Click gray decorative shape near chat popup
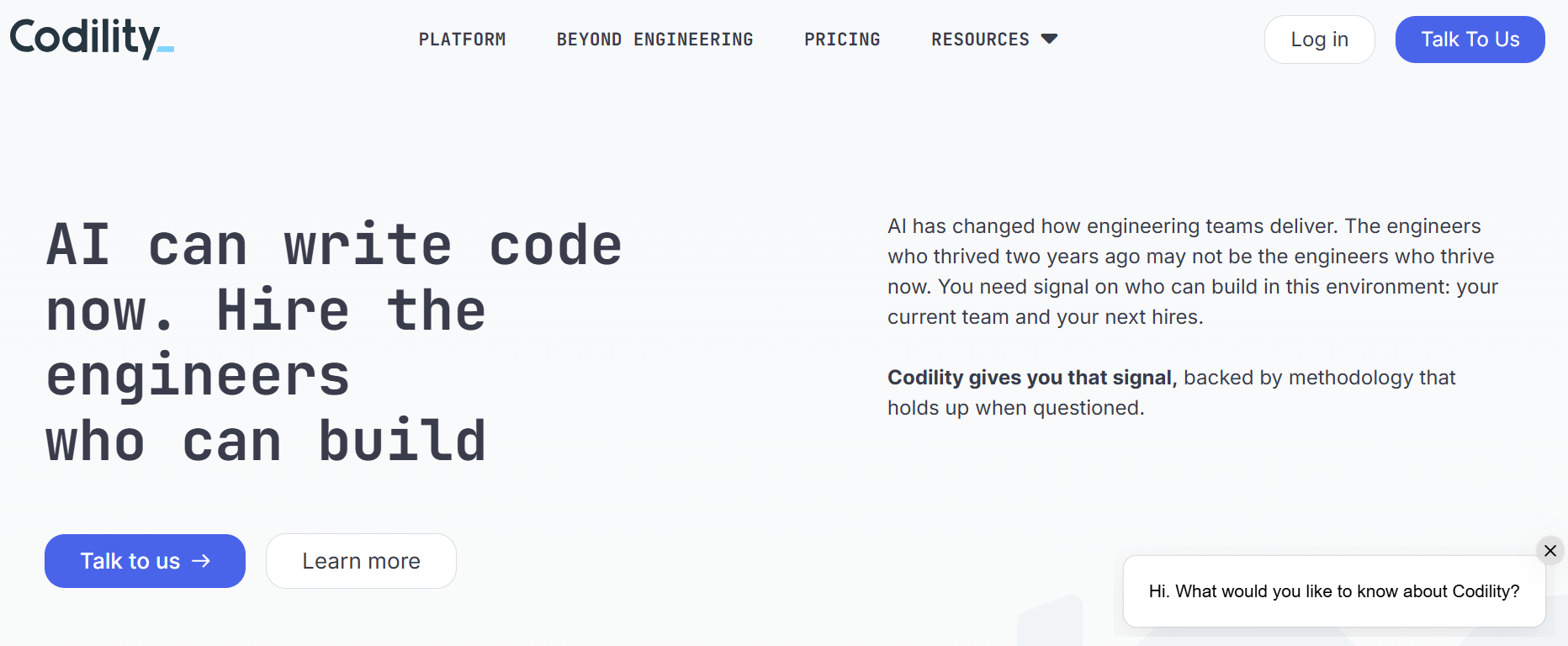1568x646 pixels. click(1050, 621)
